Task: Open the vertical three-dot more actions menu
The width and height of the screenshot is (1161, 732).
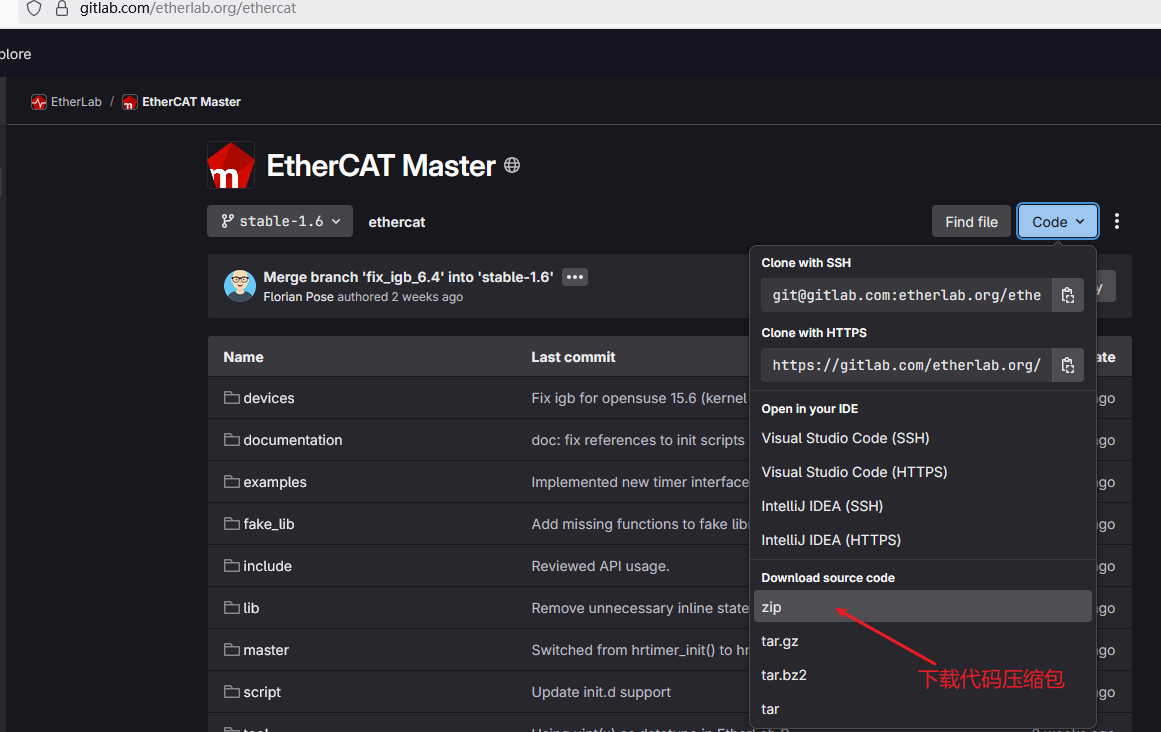Action: [x=1117, y=221]
